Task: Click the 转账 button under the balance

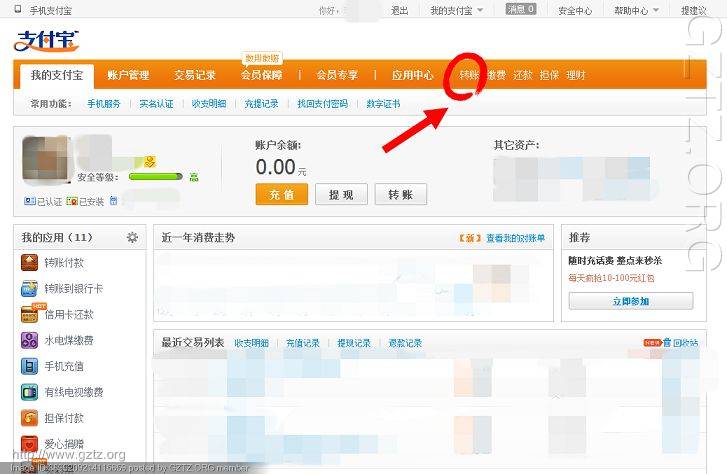Action: (401, 194)
